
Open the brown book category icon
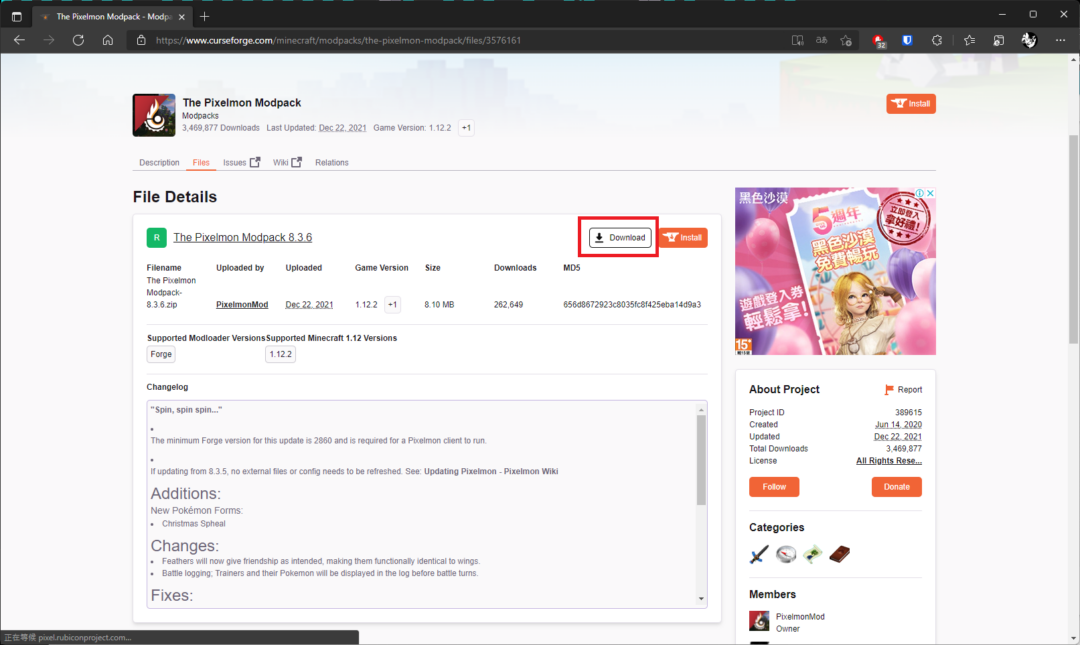pyautogui.click(x=840, y=554)
